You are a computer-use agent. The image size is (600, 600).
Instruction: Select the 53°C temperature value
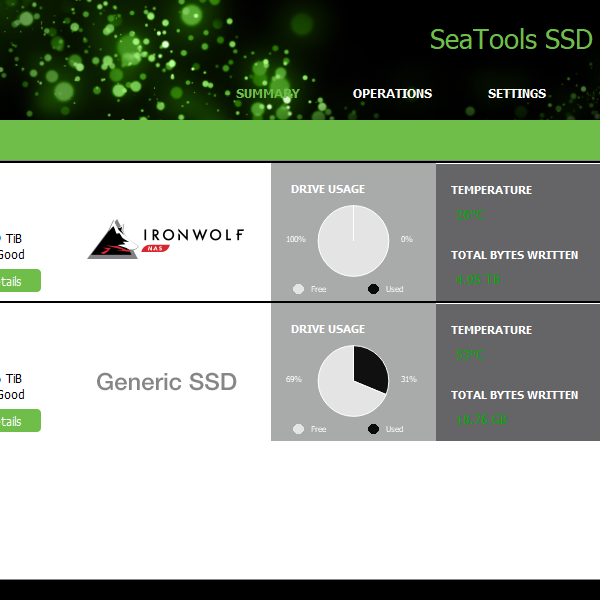tap(470, 355)
